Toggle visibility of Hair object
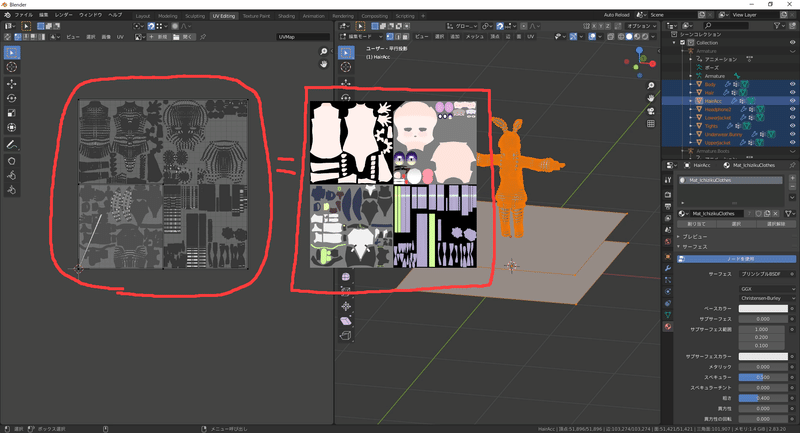Image resolution: width=800 pixels, height=433 pixels. tap(792, 92)
